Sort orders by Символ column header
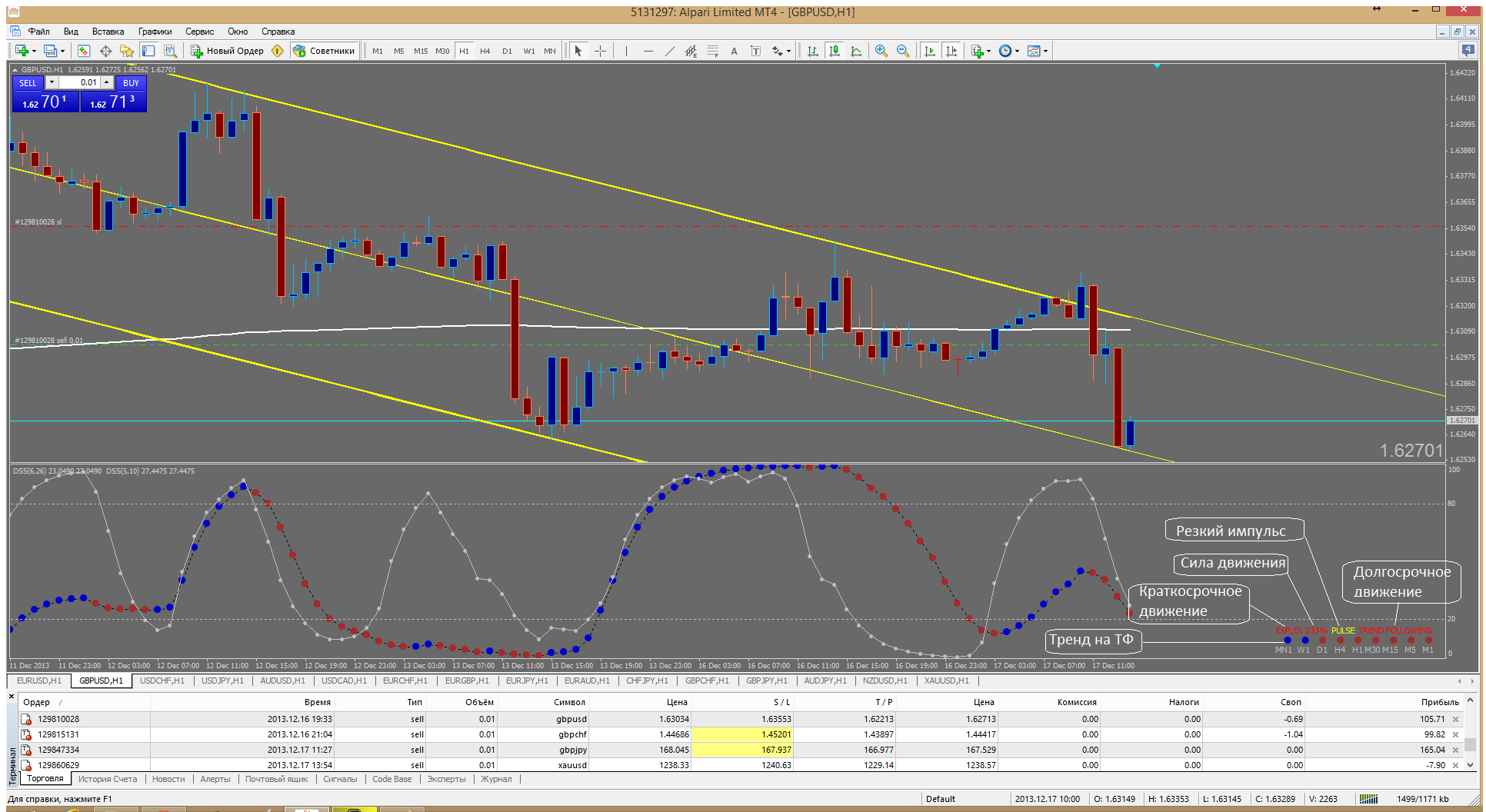The height and width of the screenshot is (812, 1486). coord(569,702)
